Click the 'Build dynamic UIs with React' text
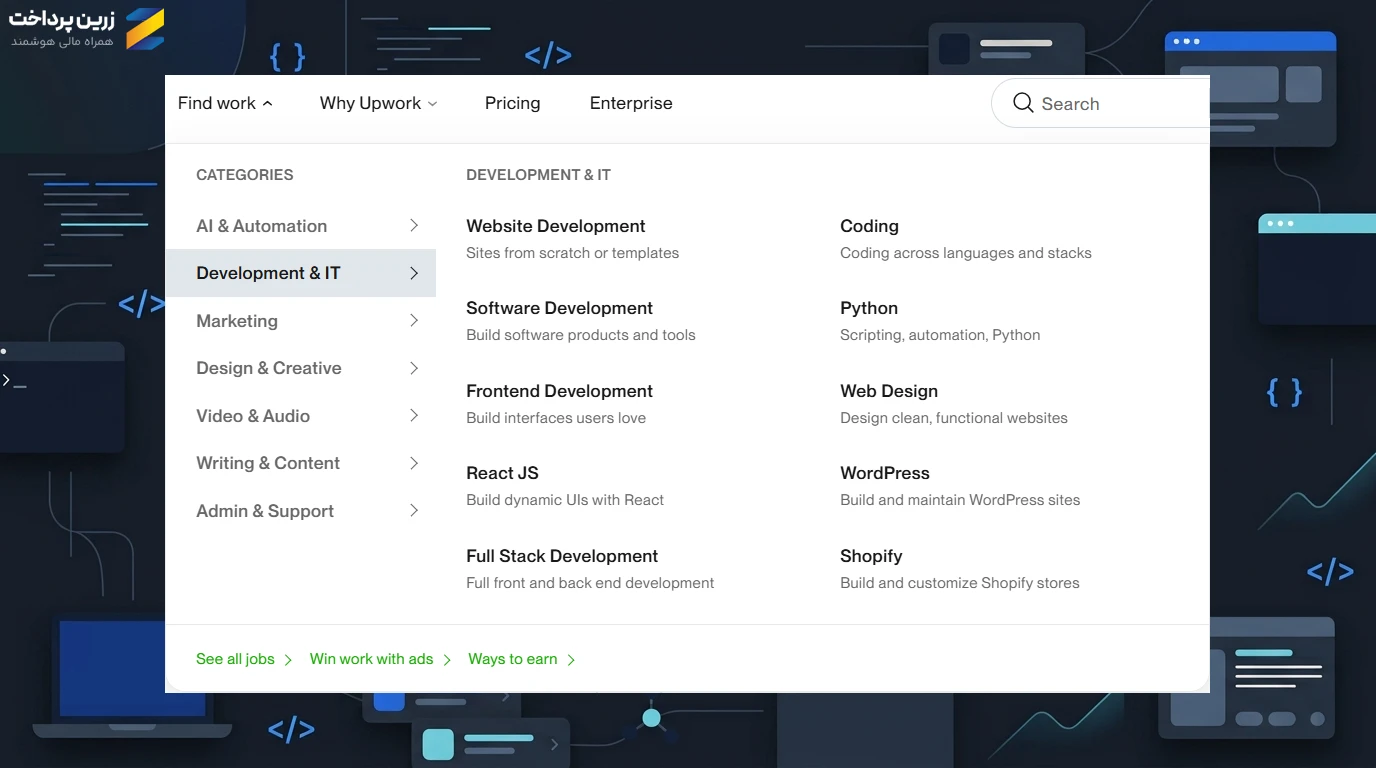Viewport: 1376px width, 768px height. pos(565,500)
